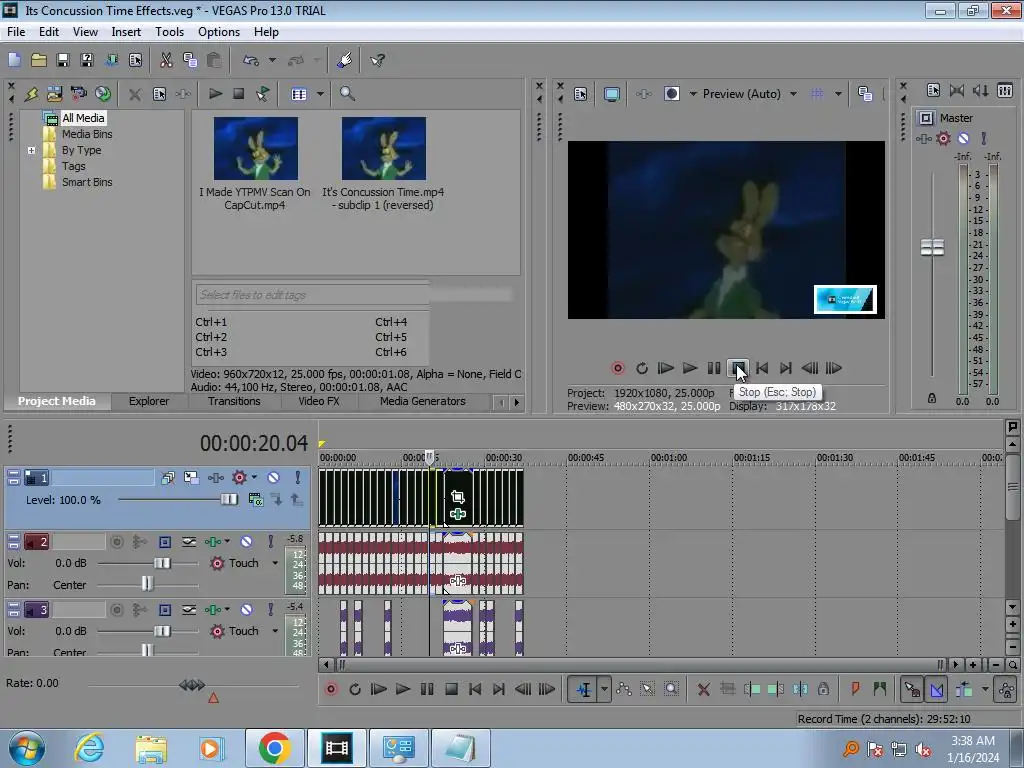Click the Get Media from Web globe icon
The image size is (1024, 768).
click(103, 94)
